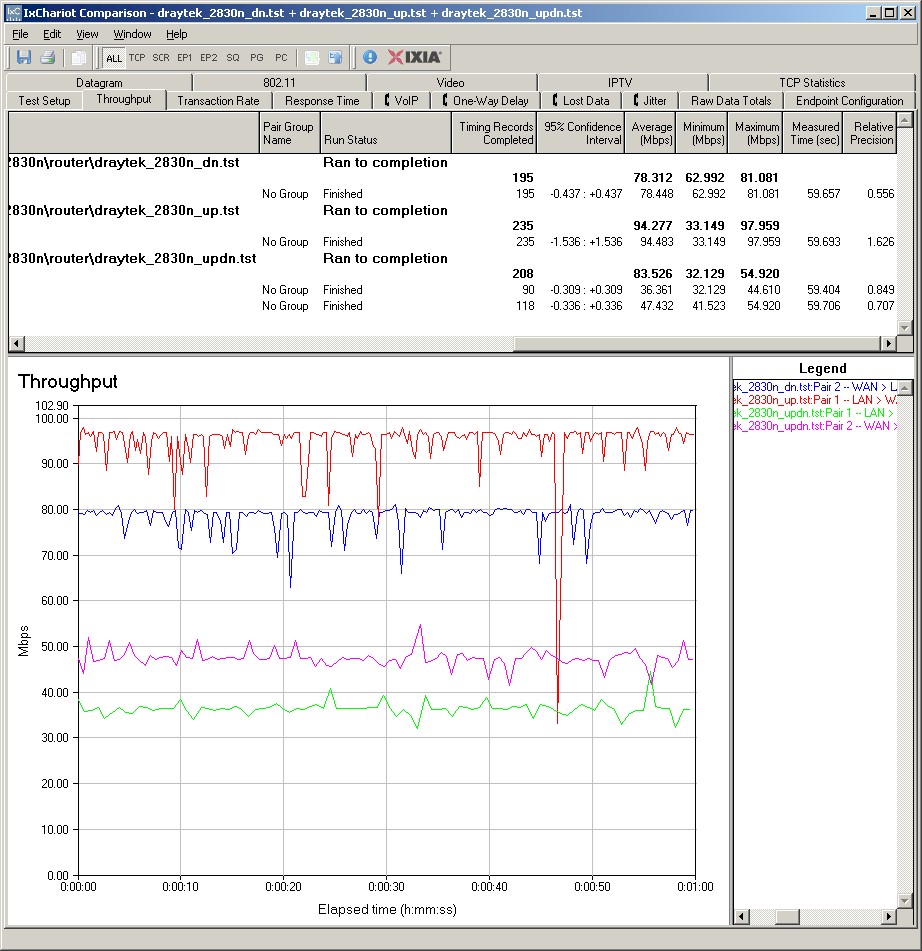Click the 95% Confidence Interval column header

point(581,133)
